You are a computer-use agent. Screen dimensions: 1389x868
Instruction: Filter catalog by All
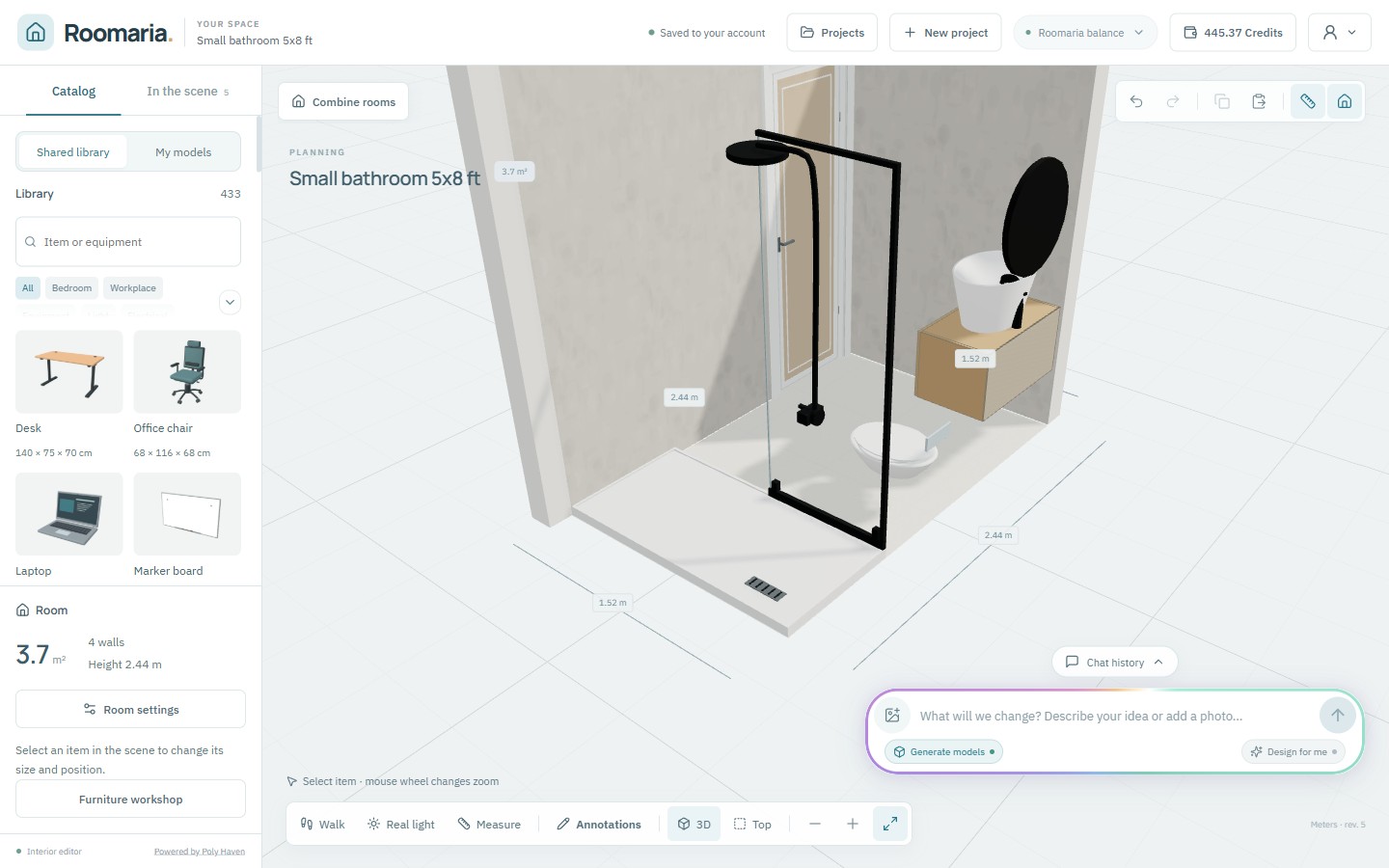pyautogui.click(x=28, y=287)
